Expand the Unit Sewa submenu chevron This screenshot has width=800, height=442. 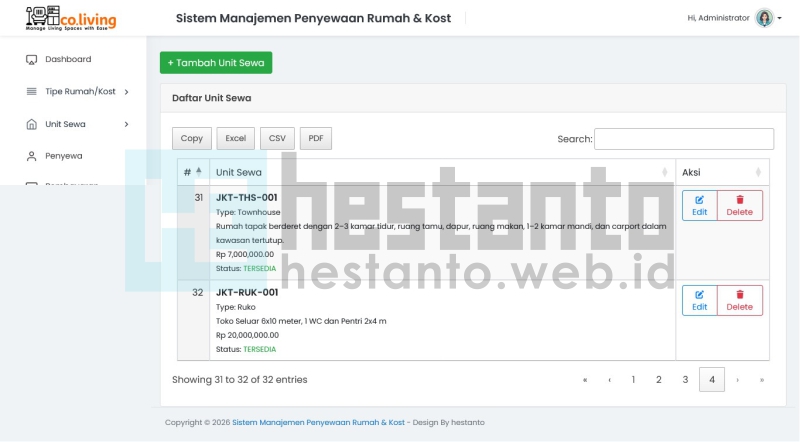(x=126, y=124)
